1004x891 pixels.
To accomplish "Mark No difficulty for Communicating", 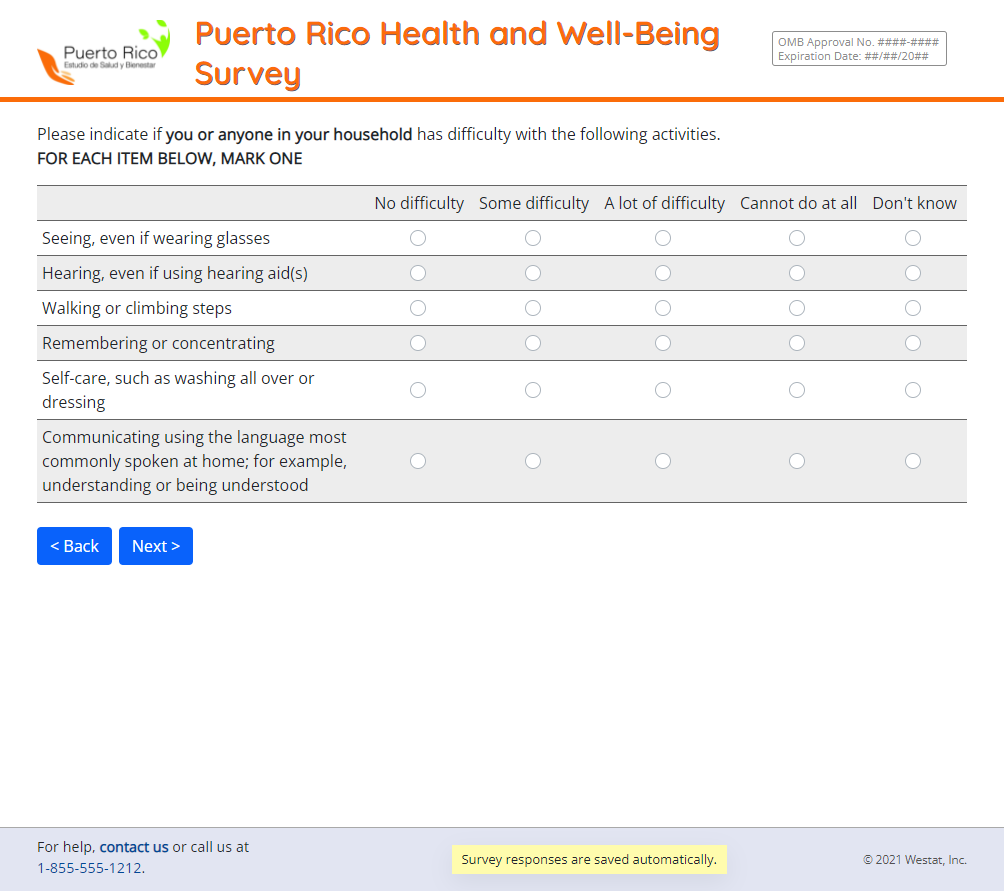I will pyautogui.click(x=418, y=461).
